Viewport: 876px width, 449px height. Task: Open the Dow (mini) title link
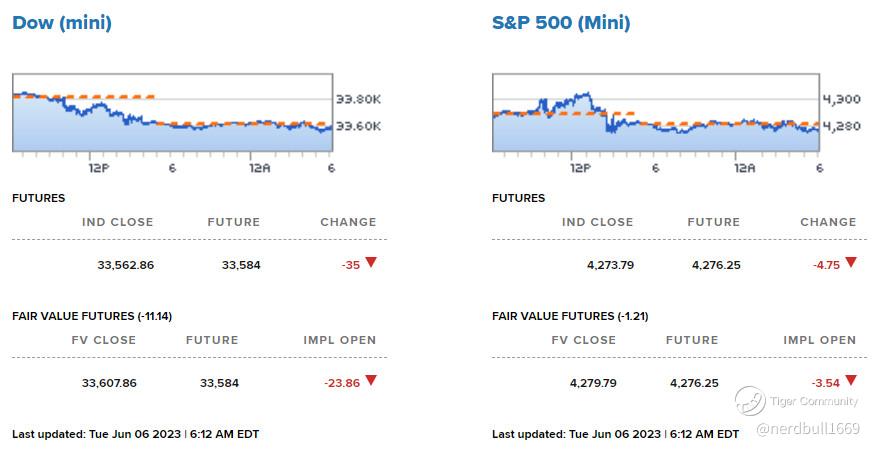[x=62, y=23]
